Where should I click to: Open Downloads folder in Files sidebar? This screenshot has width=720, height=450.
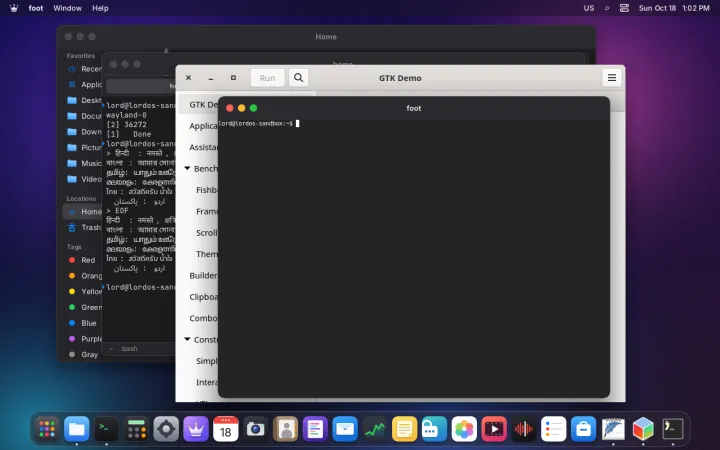click(x=84, y=132)
